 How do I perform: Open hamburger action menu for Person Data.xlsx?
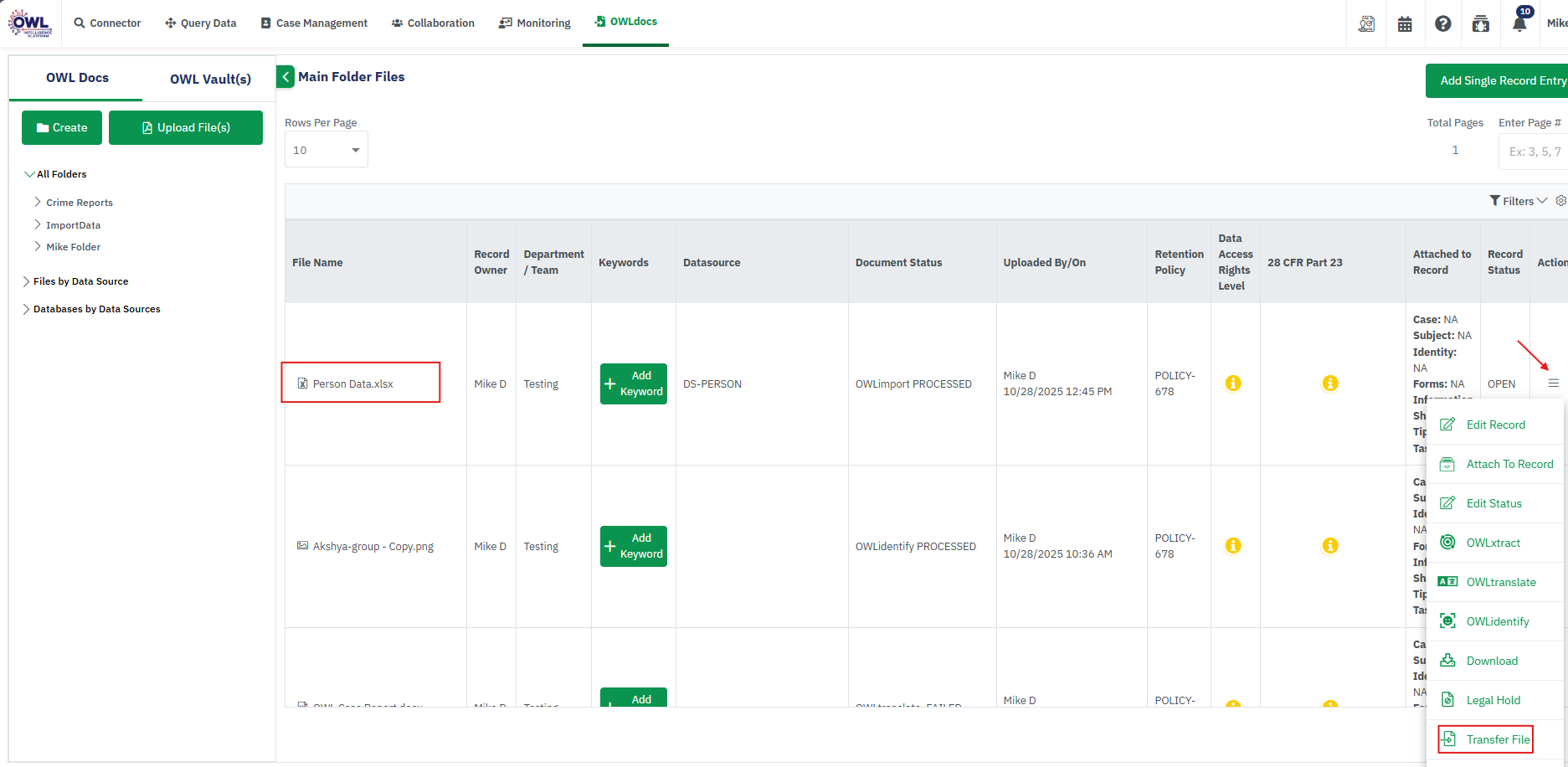click(1553, 383)
